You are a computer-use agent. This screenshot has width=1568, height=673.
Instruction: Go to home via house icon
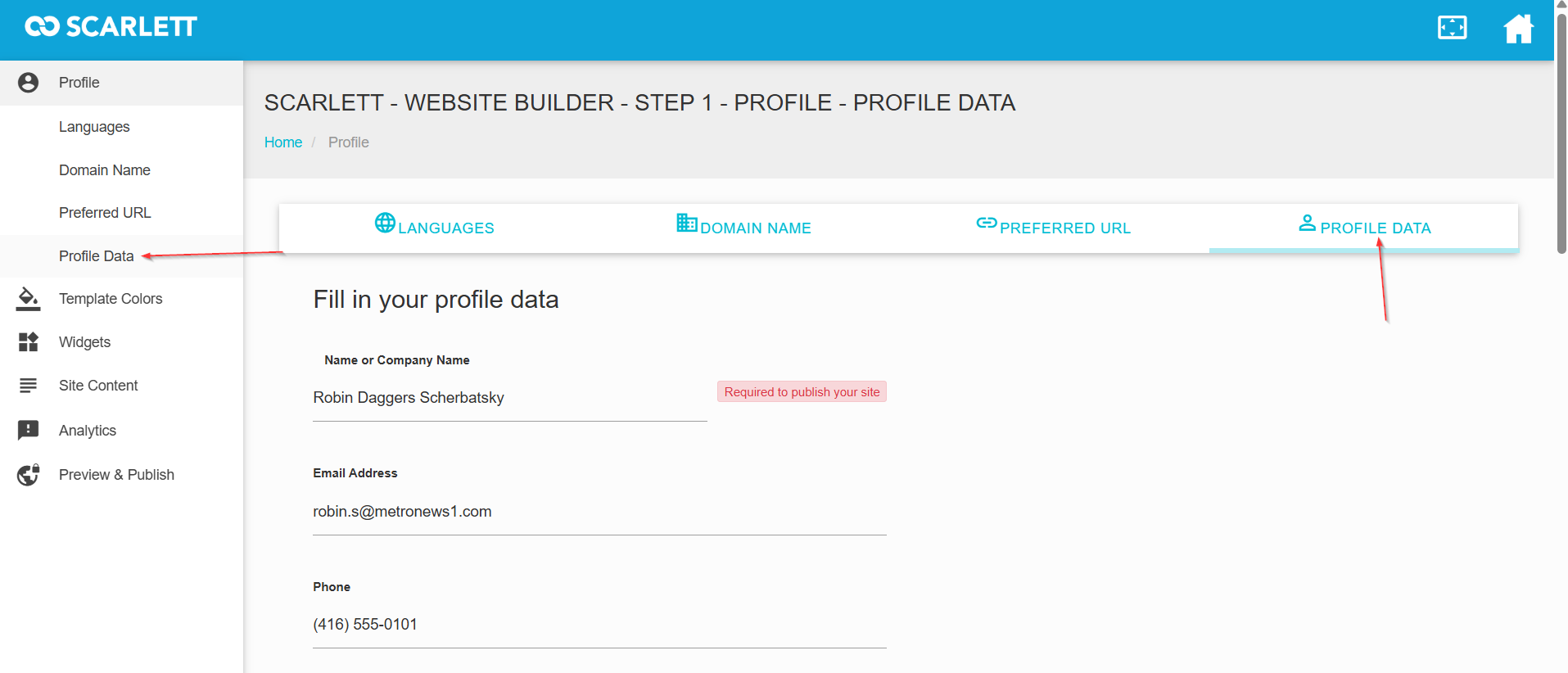coord(1517,29)
